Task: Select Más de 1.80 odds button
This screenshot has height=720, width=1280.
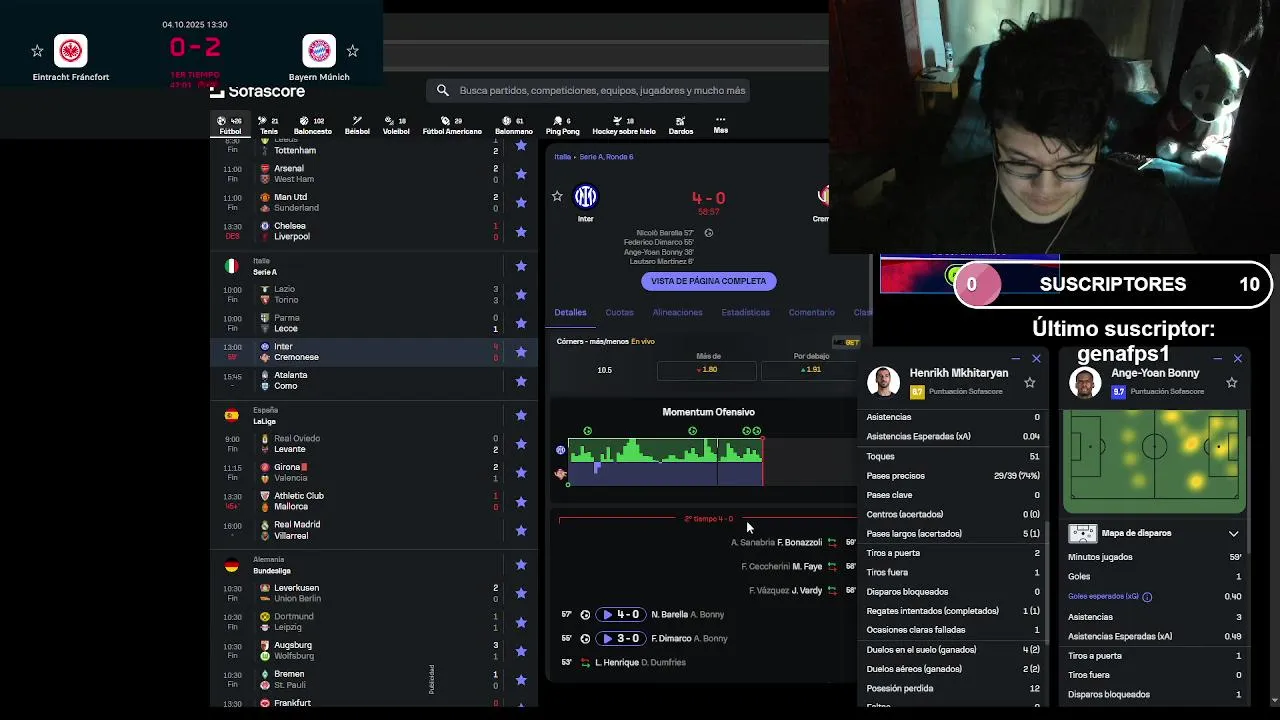Action: tap(706, 370)
